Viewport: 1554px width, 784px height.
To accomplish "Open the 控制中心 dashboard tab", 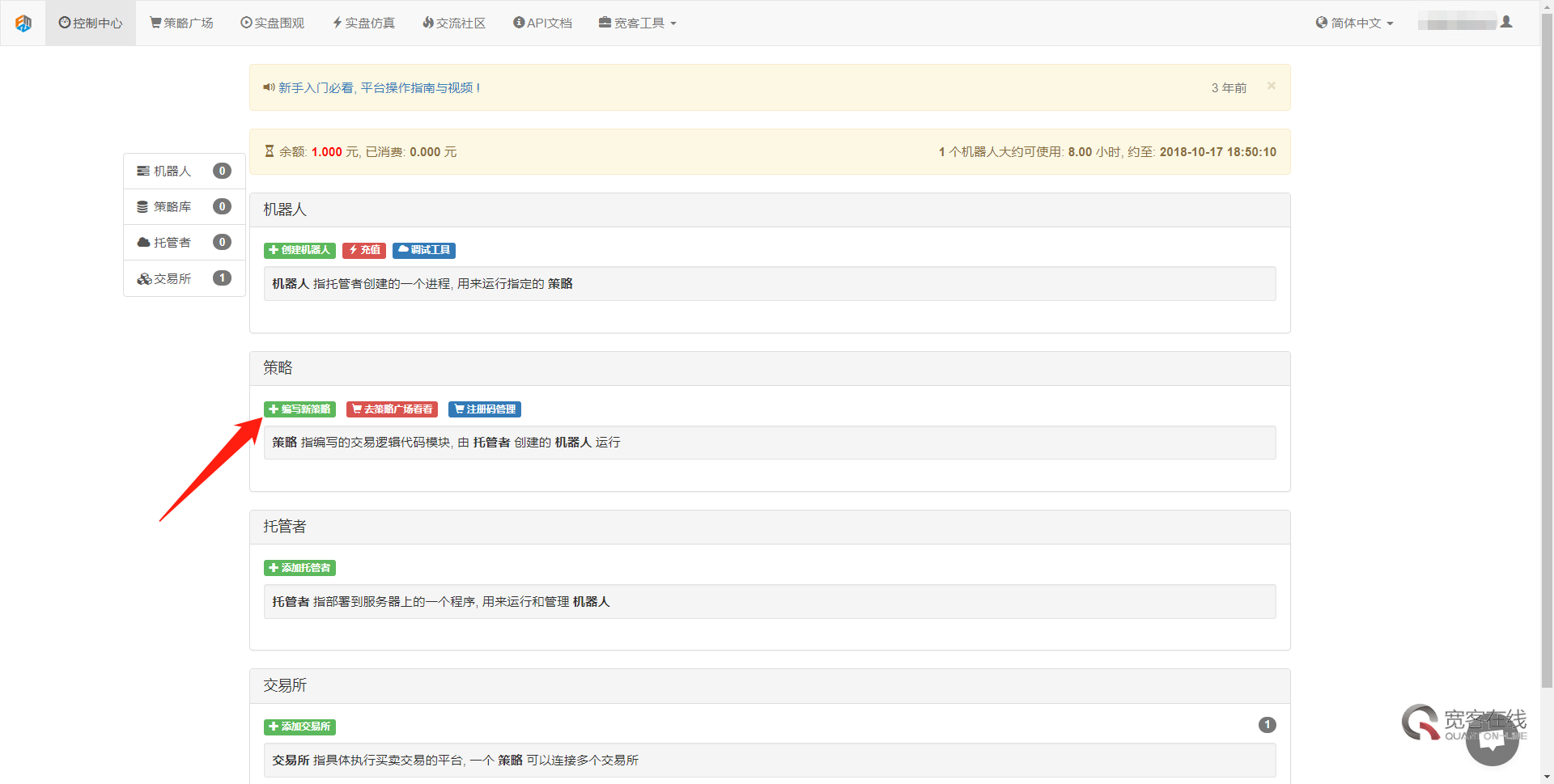I will 91,23.
